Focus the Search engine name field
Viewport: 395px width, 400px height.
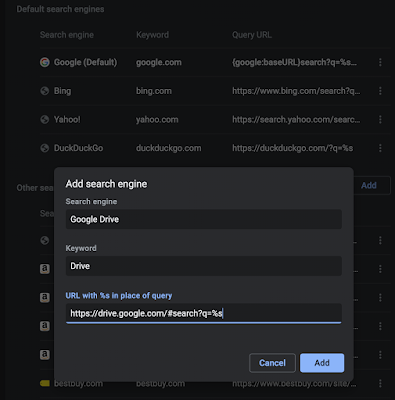(x=204, y=219)
